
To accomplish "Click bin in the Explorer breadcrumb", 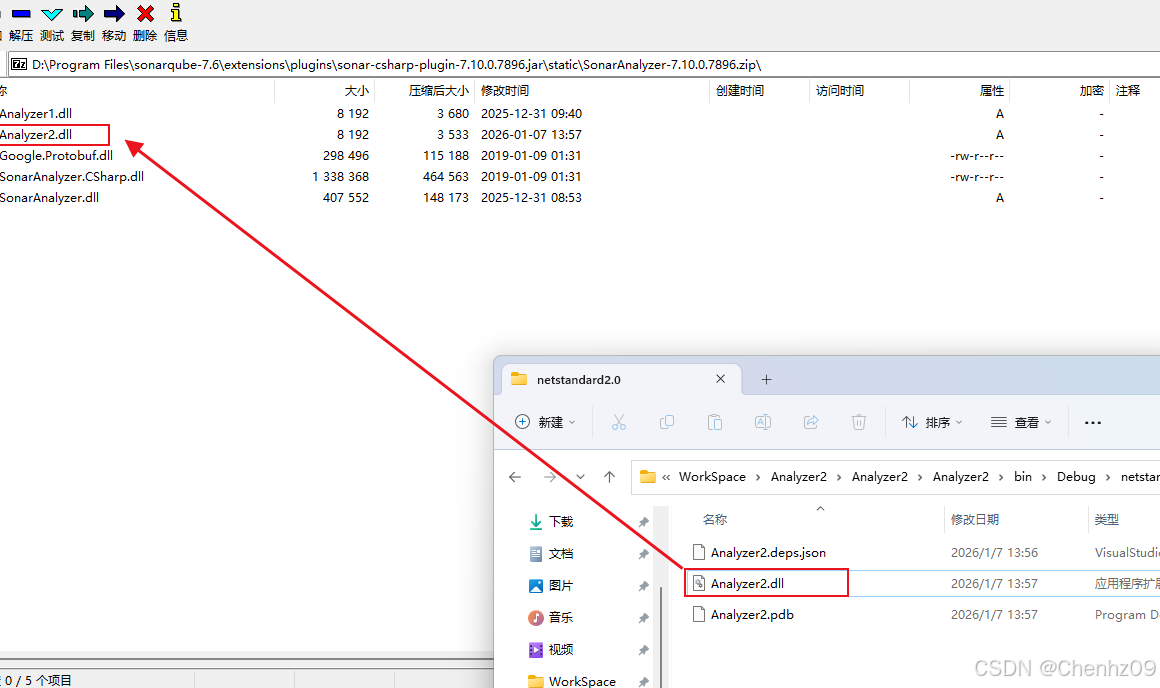I will pos(1023,477).
